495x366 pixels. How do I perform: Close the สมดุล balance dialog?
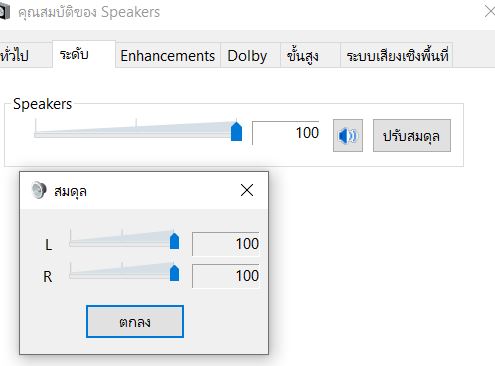coord(247,190)
